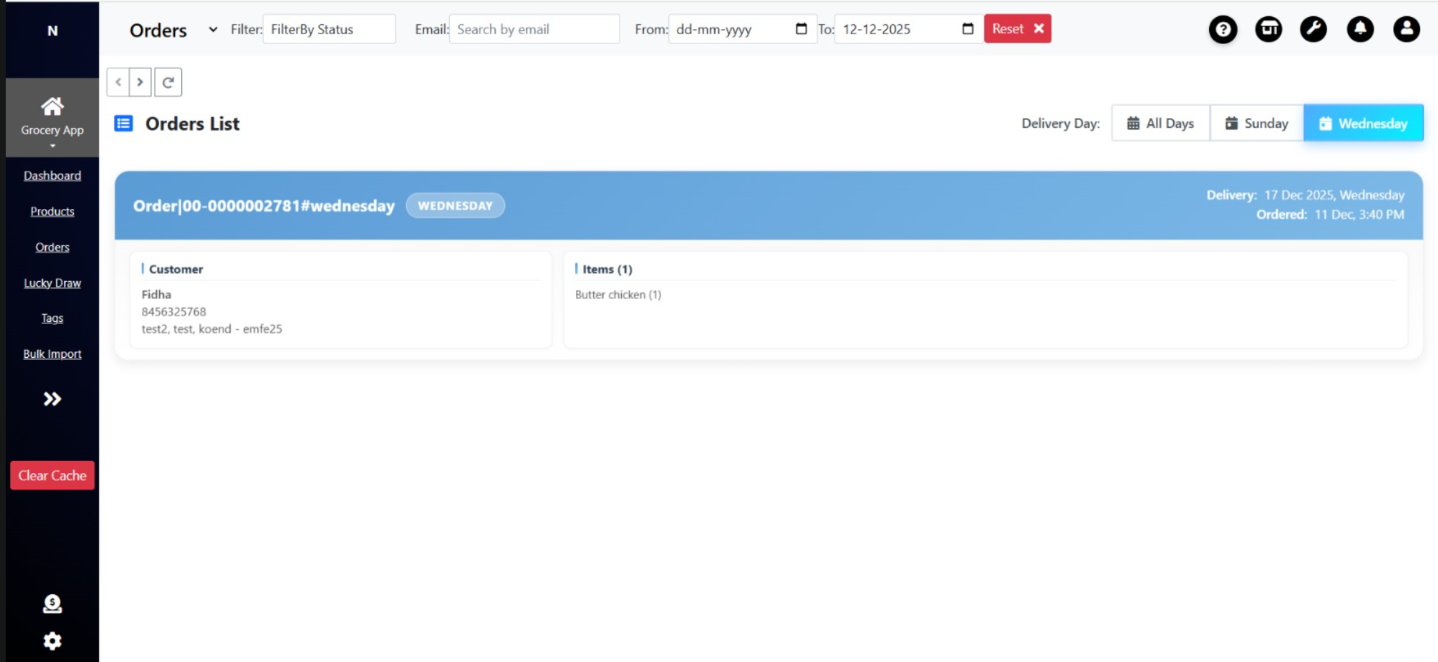Image resolution: width=1438 pixels, height=662 pixels.
Task: Click the refresh icon button
Action: [x=168, y=82]
